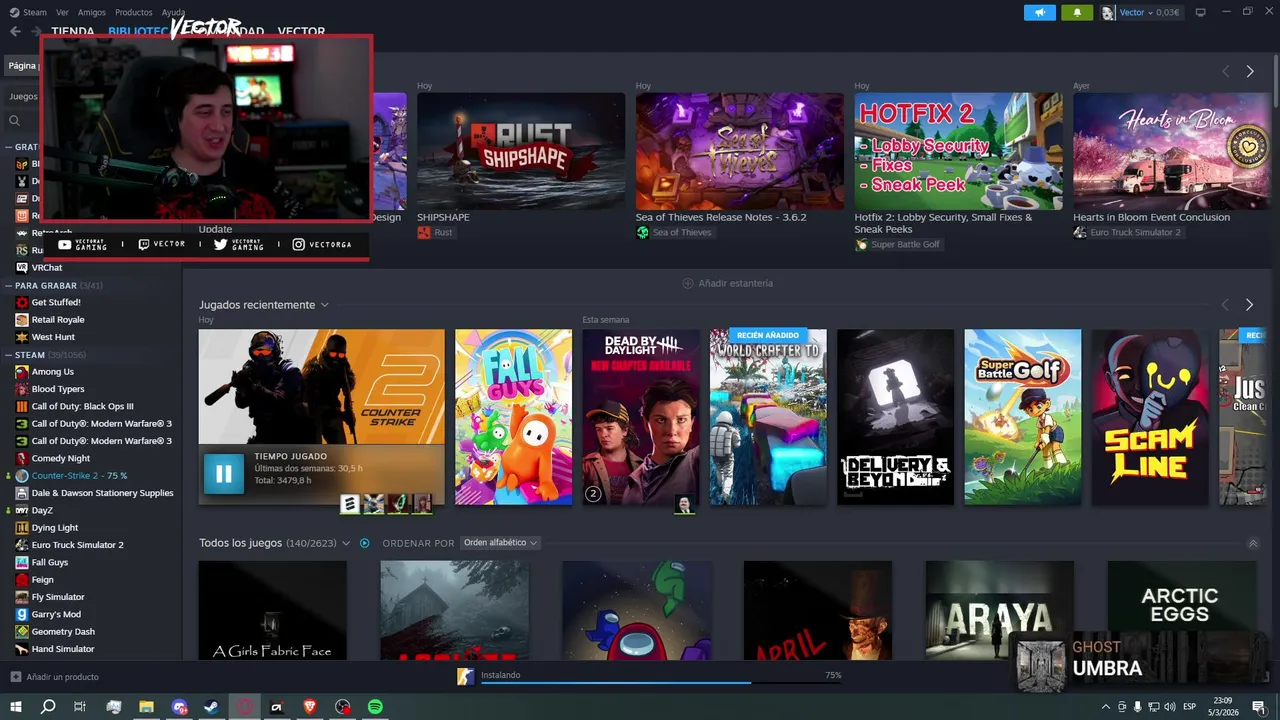Open the Among Us icon in sidebar
Viewport: 1280px width, 720px height.
pos(22,371)
